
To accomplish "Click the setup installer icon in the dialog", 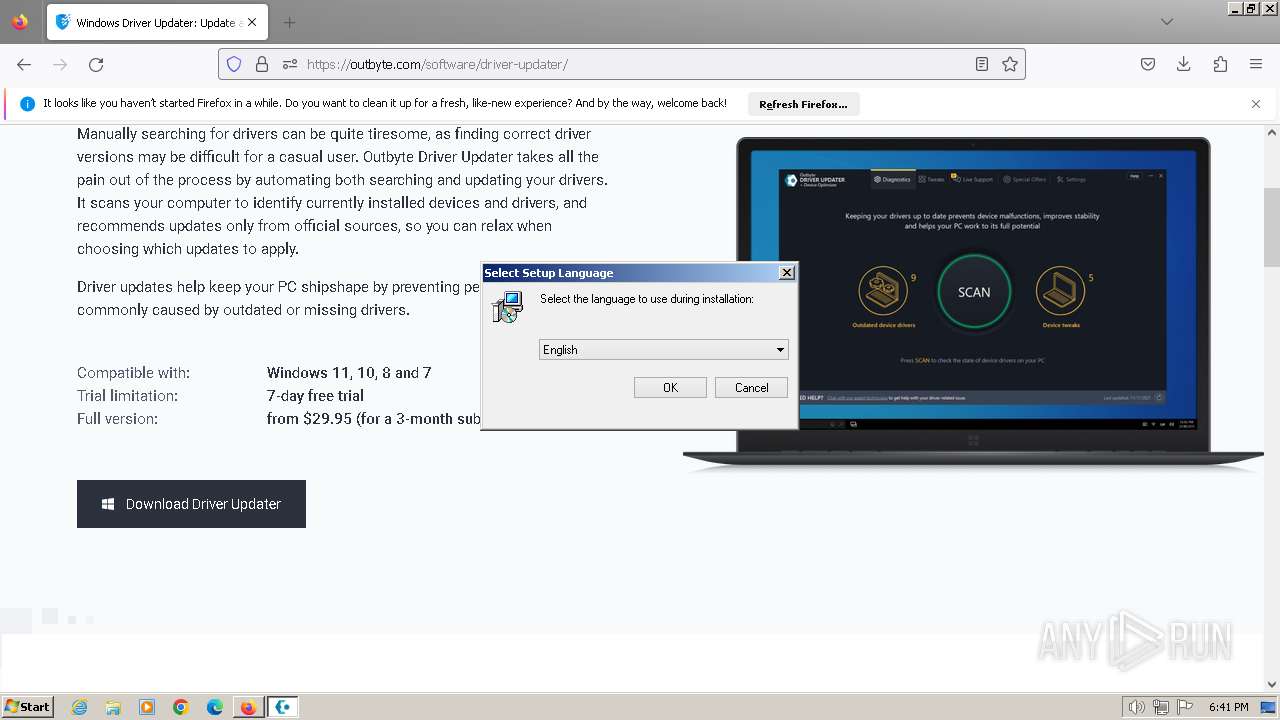I will click(x=507, y=307).
